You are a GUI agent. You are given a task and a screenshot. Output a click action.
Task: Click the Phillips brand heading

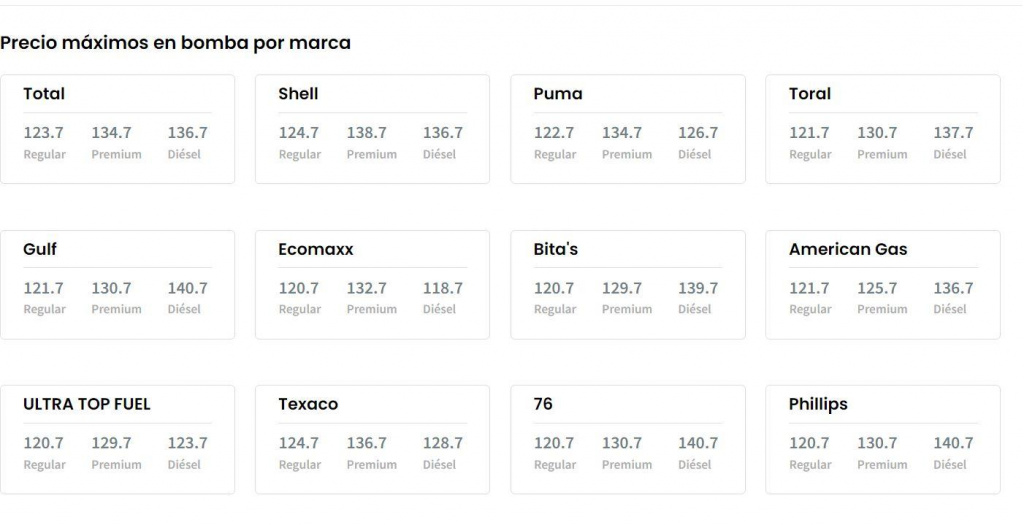818,404
